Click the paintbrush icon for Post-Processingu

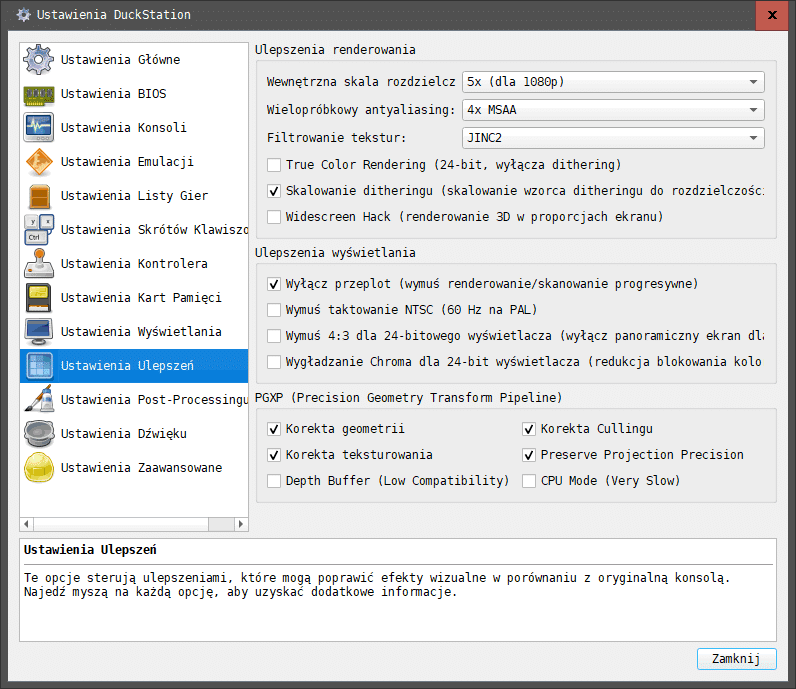[x=39, y=399]
